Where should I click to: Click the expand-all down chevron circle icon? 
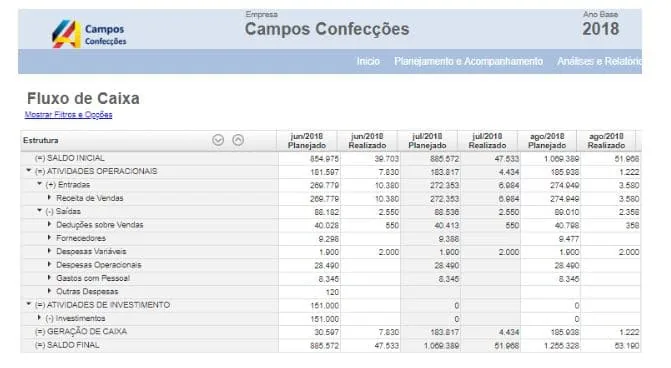point(218,140)
